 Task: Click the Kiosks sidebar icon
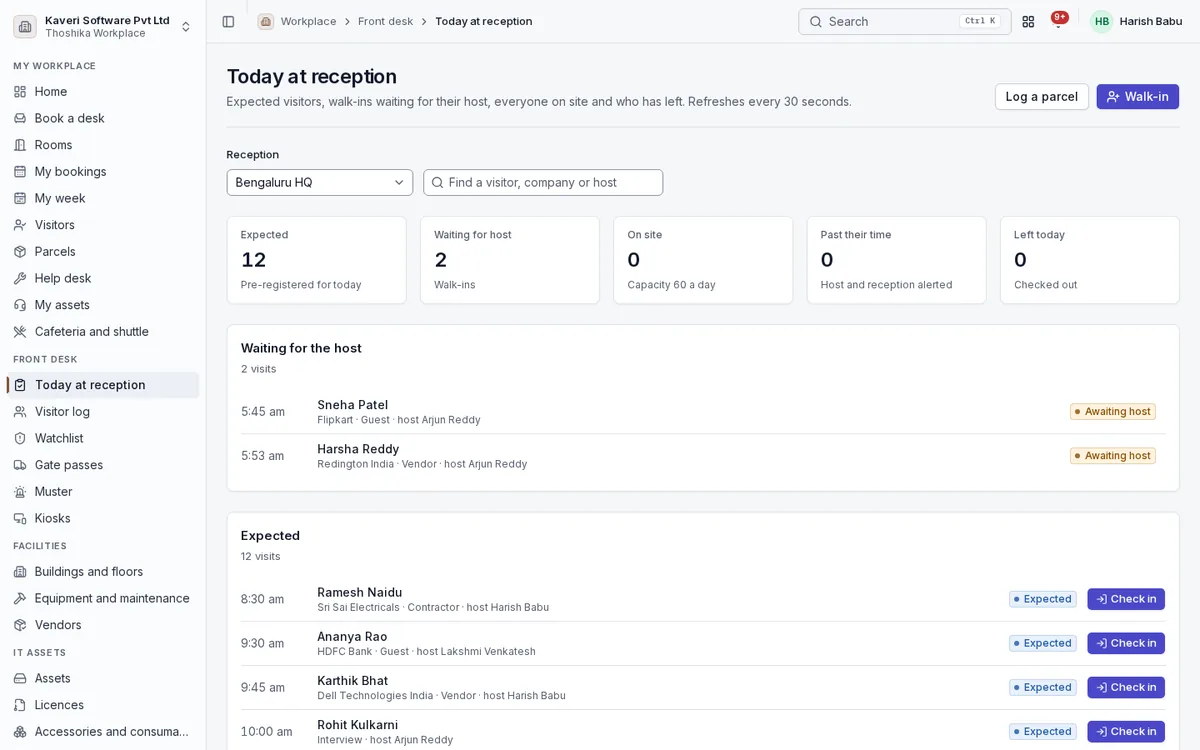(20, 518)
